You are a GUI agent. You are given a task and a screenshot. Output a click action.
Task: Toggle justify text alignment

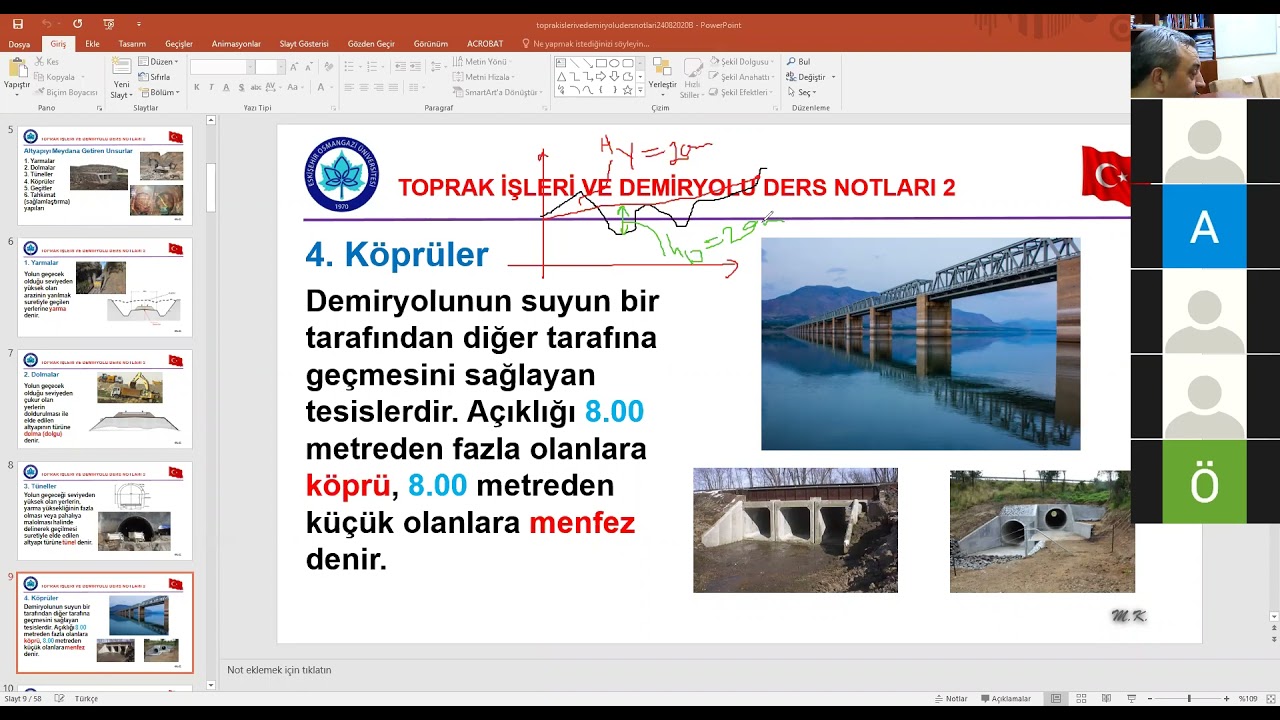pyautogui.click(x=394, y=88)
